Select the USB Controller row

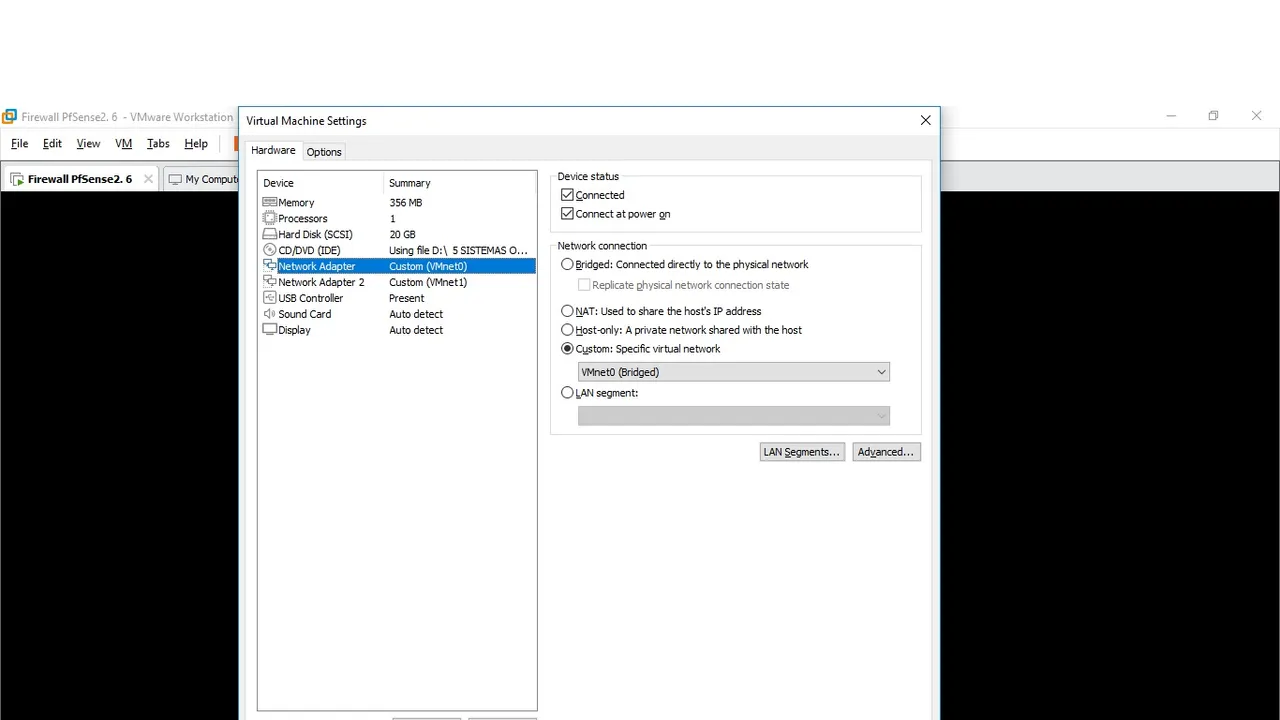pyautogui.click(x=397, y=298)
